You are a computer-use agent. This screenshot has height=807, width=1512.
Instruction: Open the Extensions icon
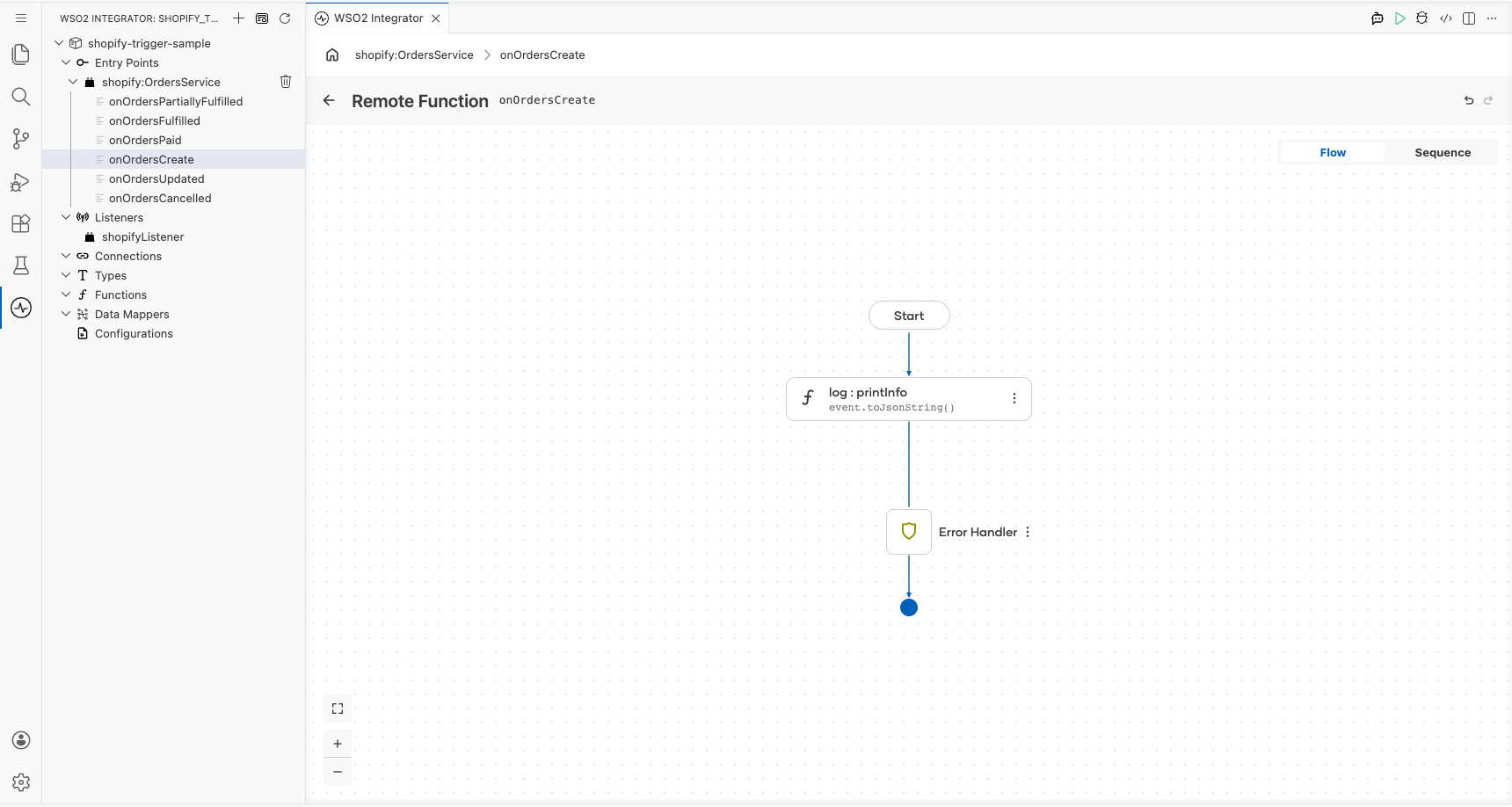coord(21,223)
